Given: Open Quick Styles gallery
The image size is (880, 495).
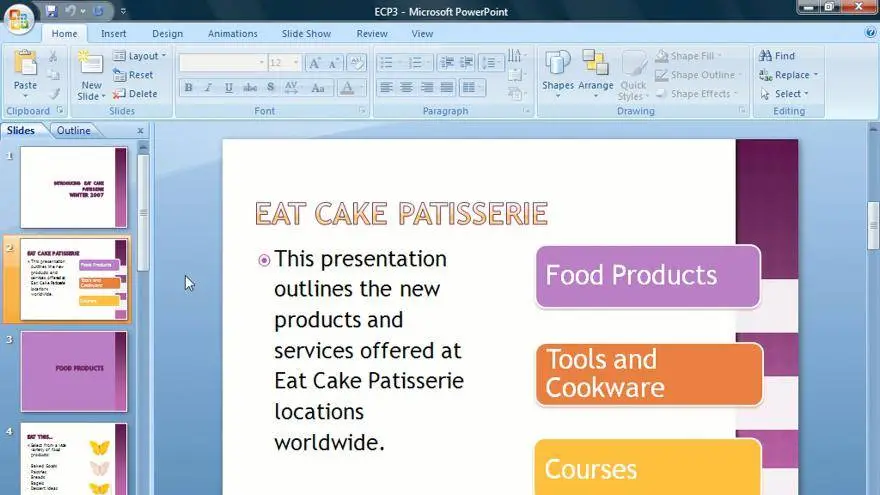Looking at the screenshot, I should [x=633, y=75].
